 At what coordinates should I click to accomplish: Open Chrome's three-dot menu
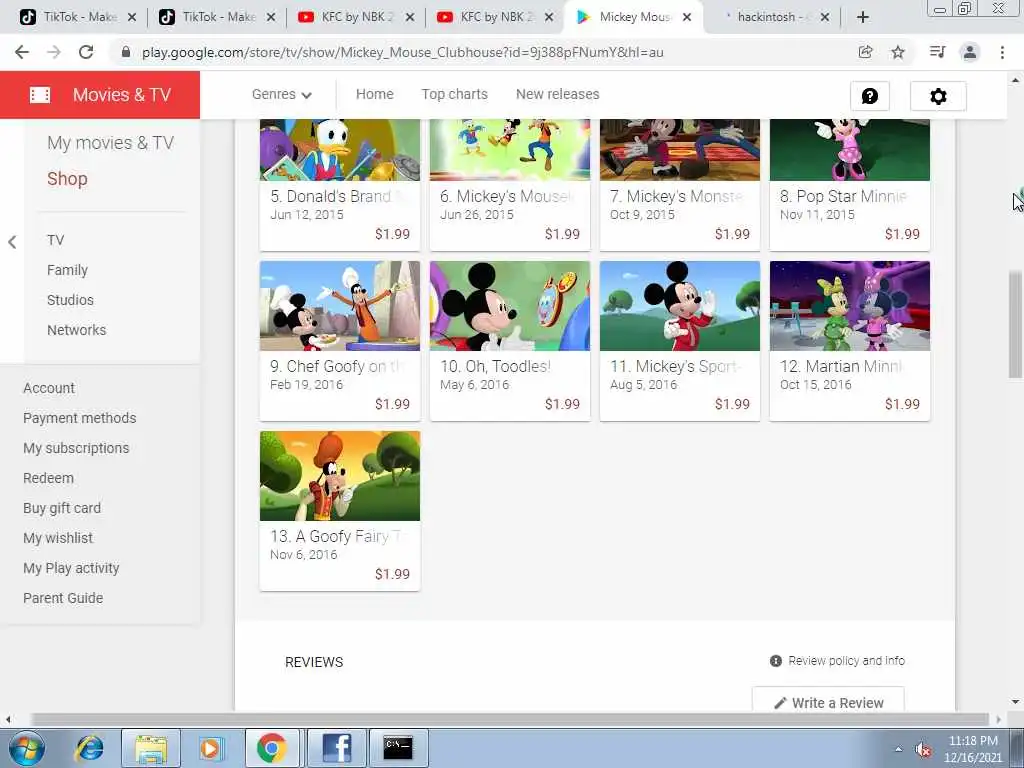tap(1002, 52)
